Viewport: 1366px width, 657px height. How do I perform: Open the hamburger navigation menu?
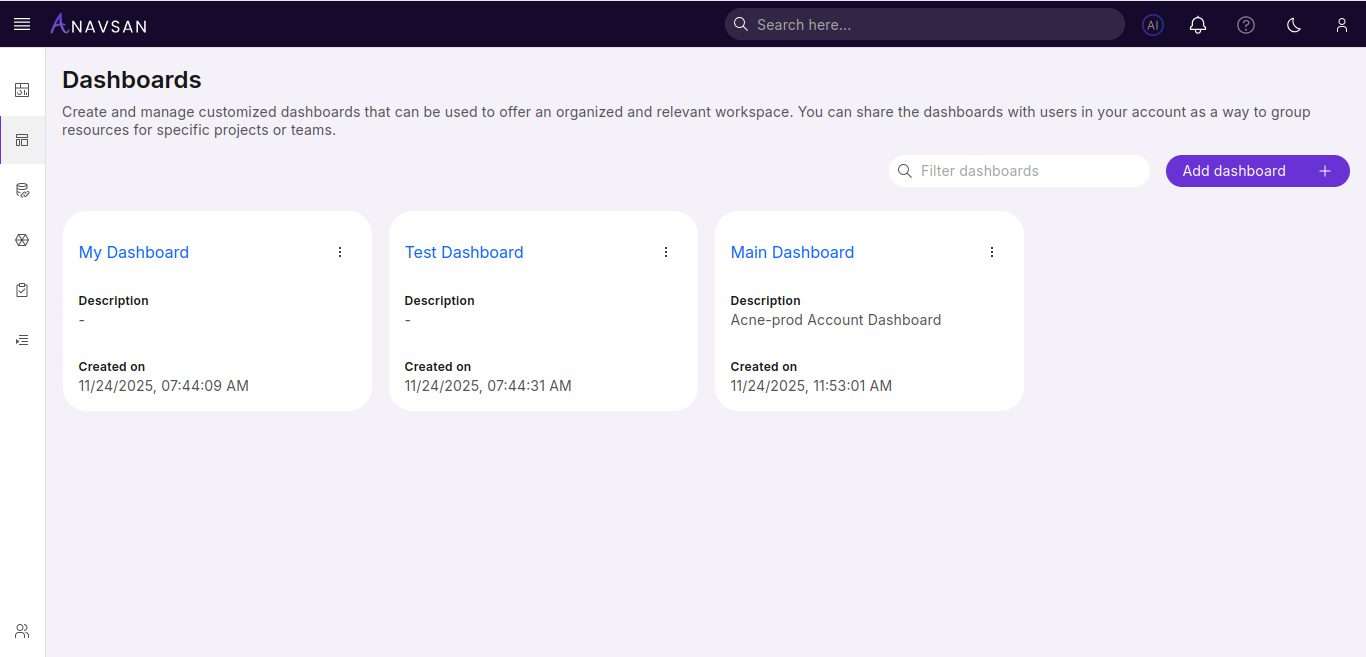(x=21, y=24)
